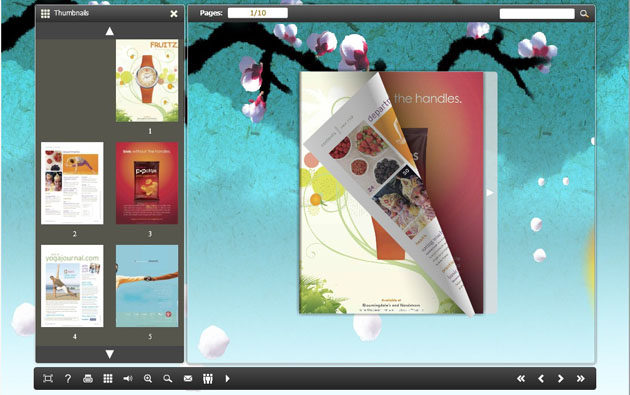630x395 pixels.
Task: Open thumbnail page 5 blue page
Action: click(x=147, y=286)
